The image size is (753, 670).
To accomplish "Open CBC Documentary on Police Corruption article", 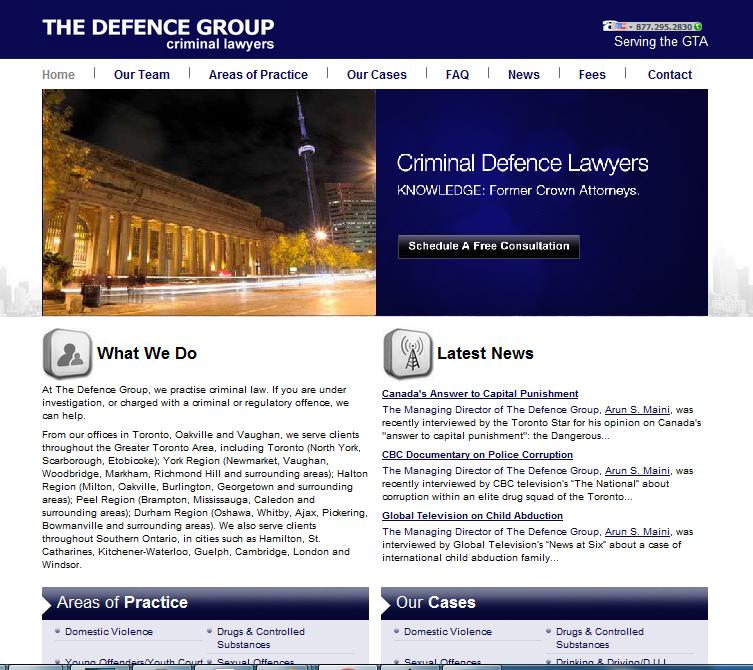I will point(477,455).
